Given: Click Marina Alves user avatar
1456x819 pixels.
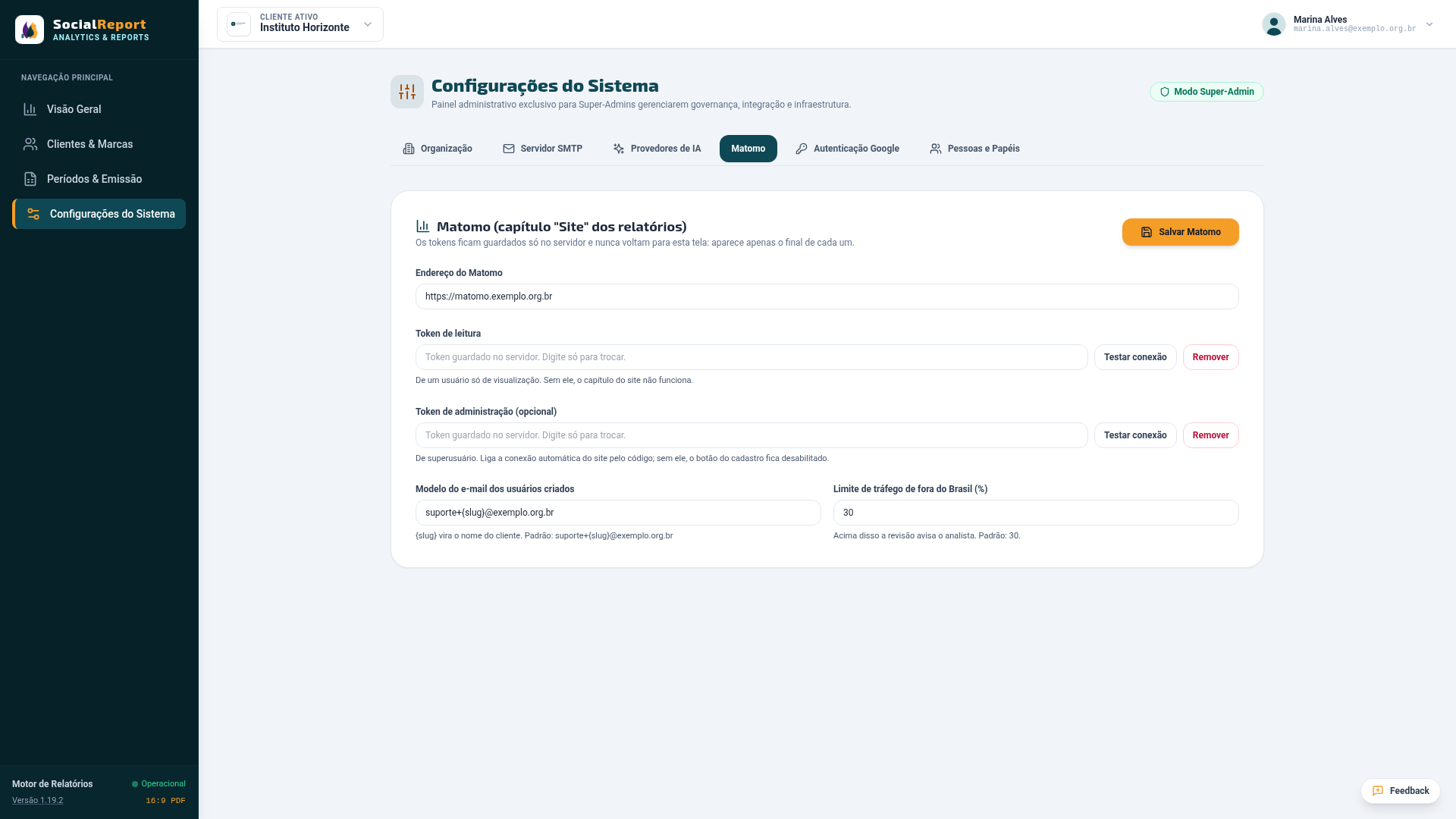Looking at the screenshot, I should tap(1274, 24).
